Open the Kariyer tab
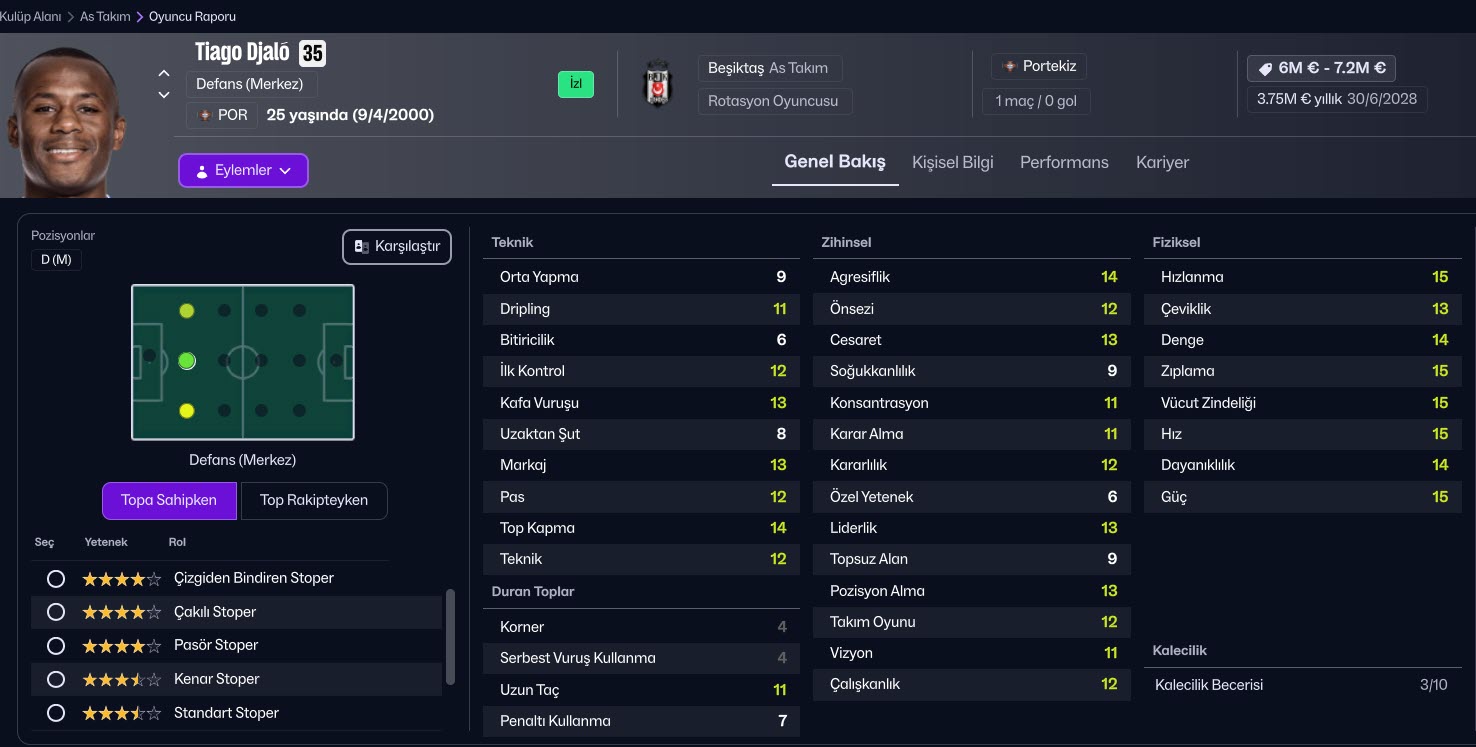The width and height of the screenshot is (1476, 747). 1162,162
